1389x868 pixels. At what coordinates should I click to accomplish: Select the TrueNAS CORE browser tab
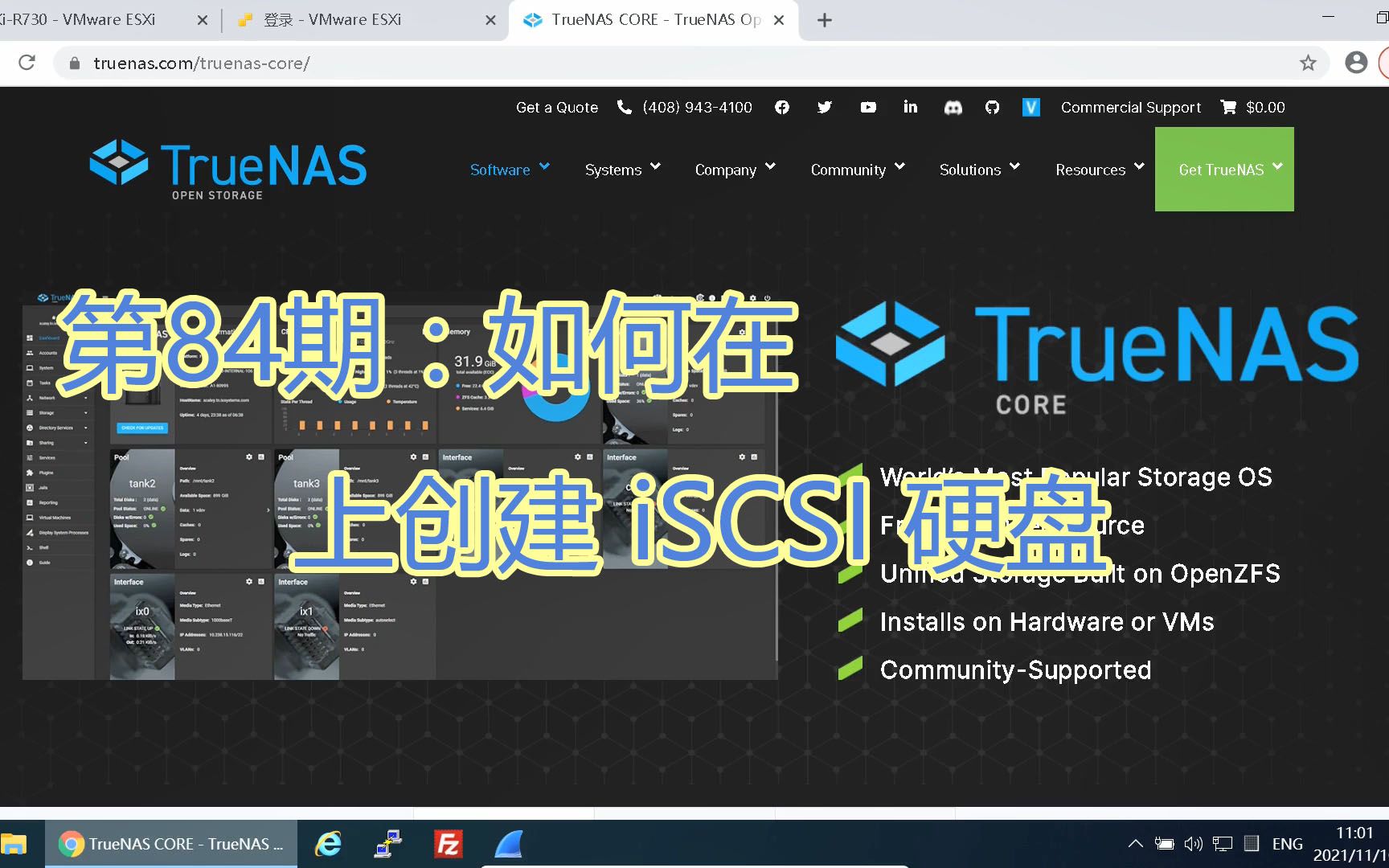pyautogui.click(x=653, y=20)
